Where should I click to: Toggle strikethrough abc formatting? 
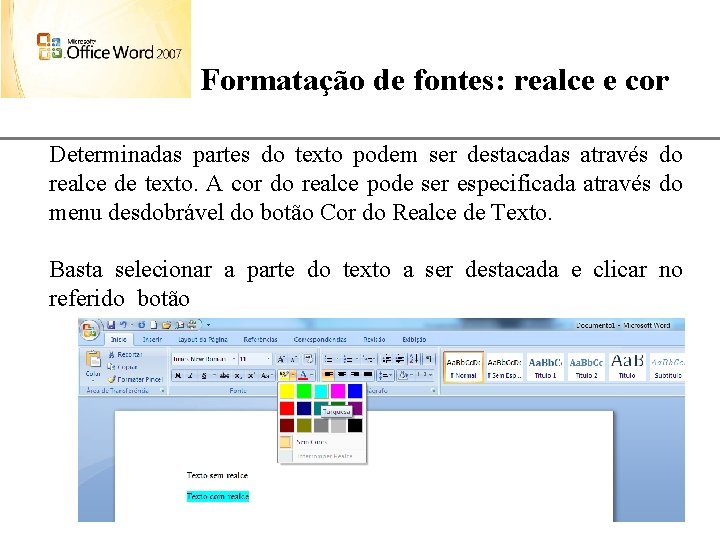click(225, 376)
